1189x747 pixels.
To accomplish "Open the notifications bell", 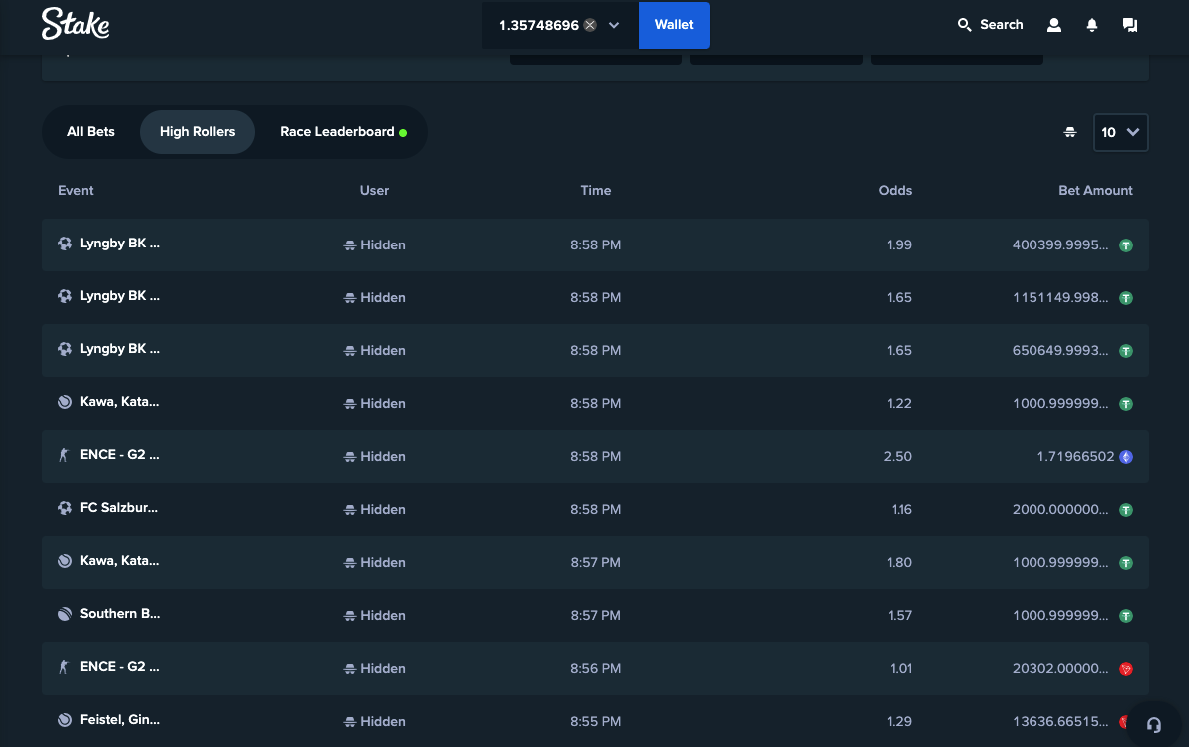I will [1091, 25].
